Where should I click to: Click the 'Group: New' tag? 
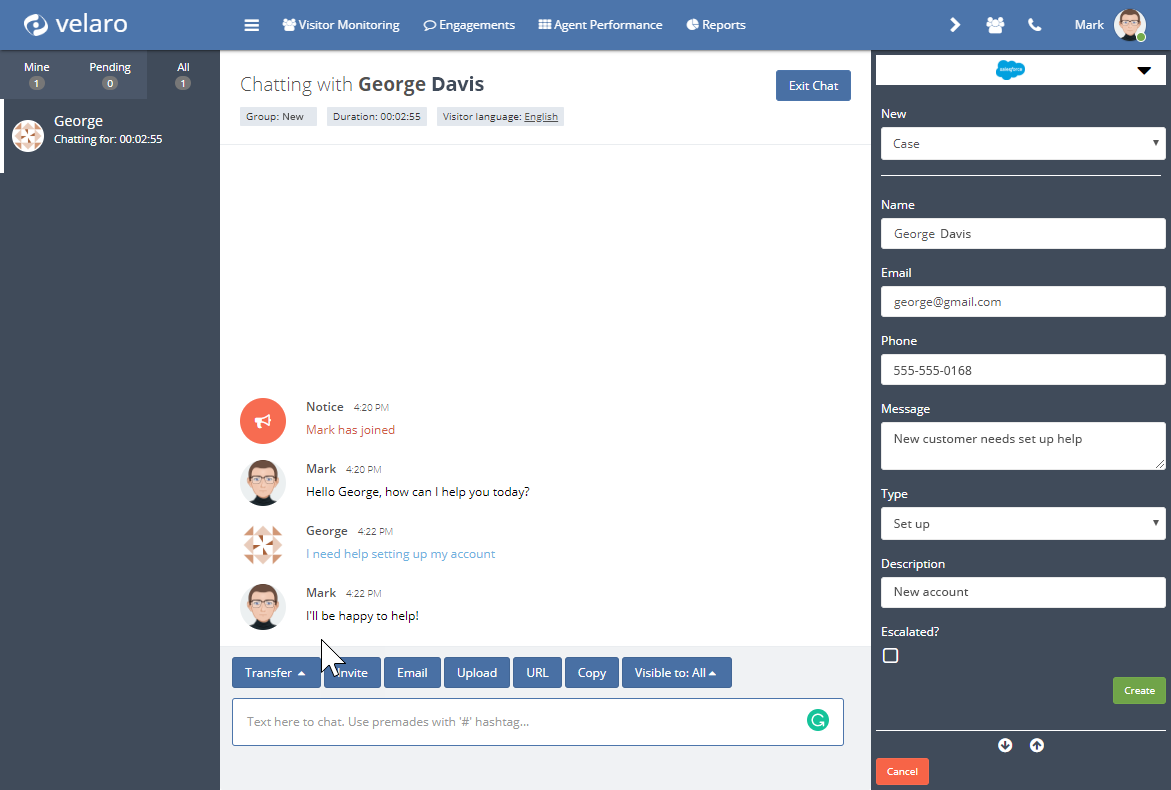point(278,116)
